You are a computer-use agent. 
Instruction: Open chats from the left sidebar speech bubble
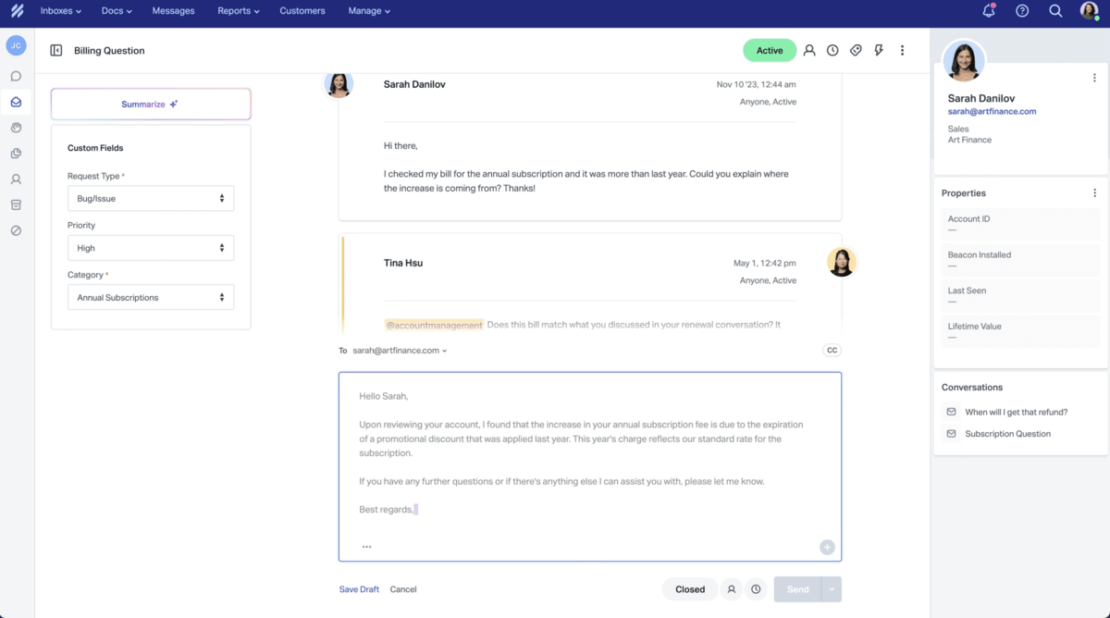click(x=15, y=75)
